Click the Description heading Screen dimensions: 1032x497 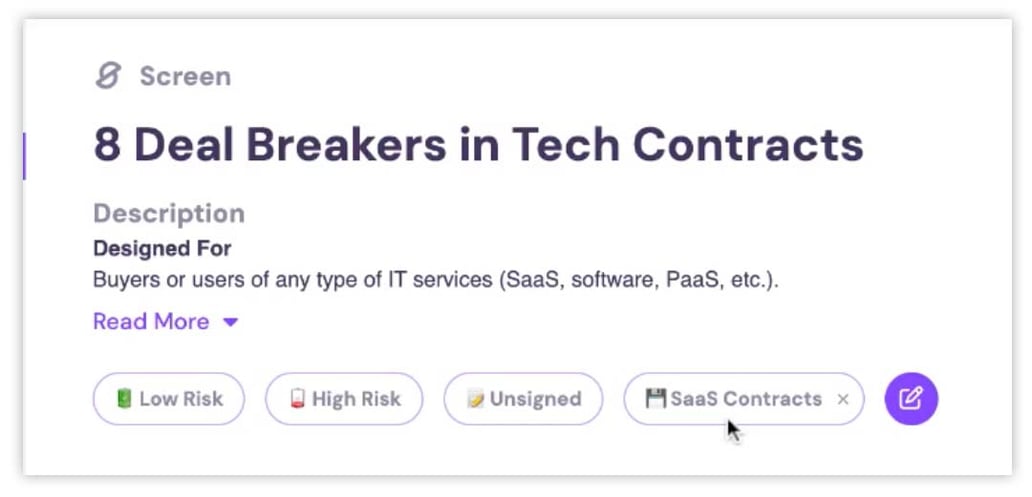pos(169,213)
